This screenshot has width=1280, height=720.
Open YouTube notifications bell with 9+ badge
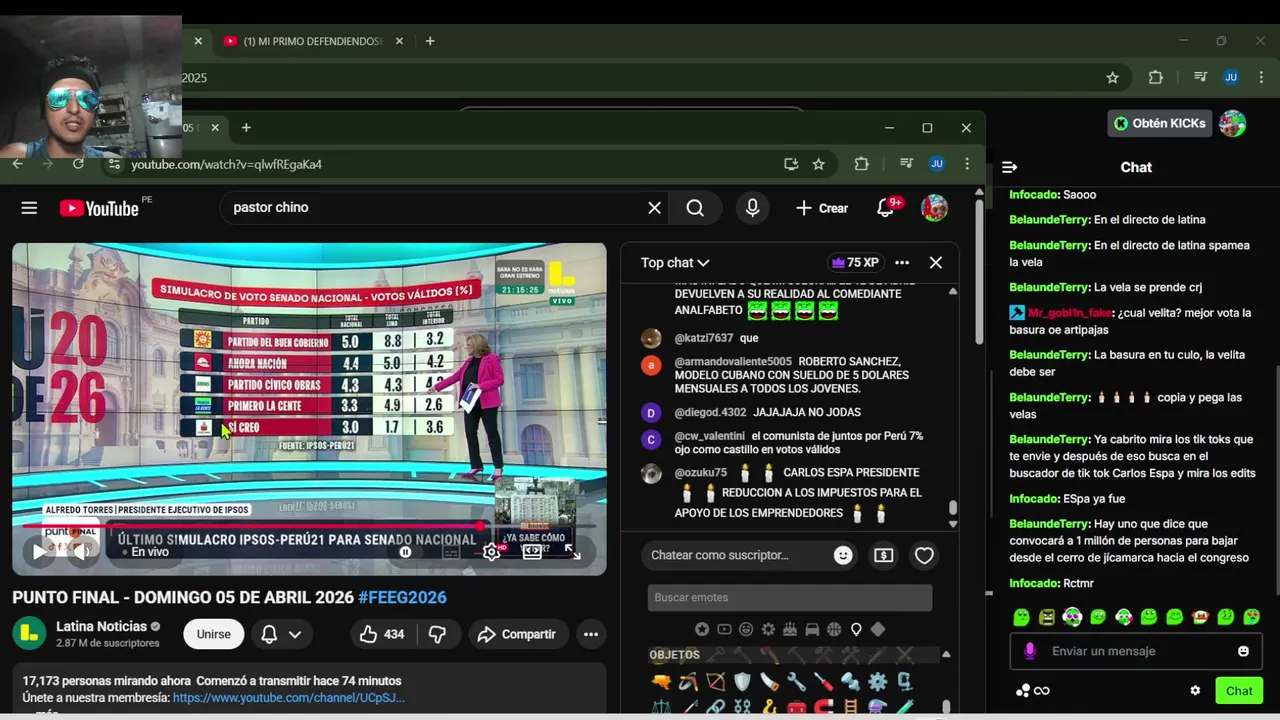(x=885, y=208)
